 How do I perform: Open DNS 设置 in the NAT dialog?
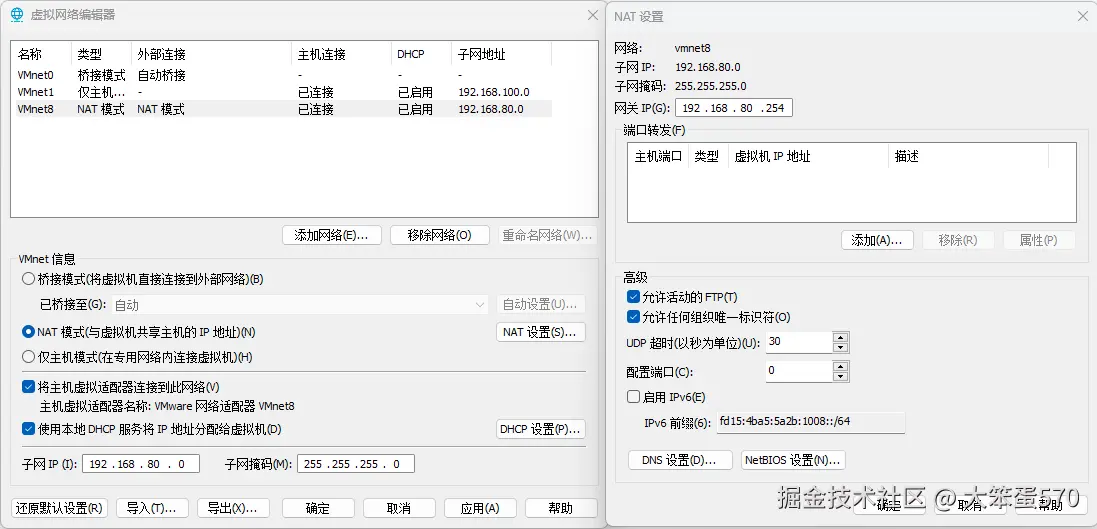680,460
